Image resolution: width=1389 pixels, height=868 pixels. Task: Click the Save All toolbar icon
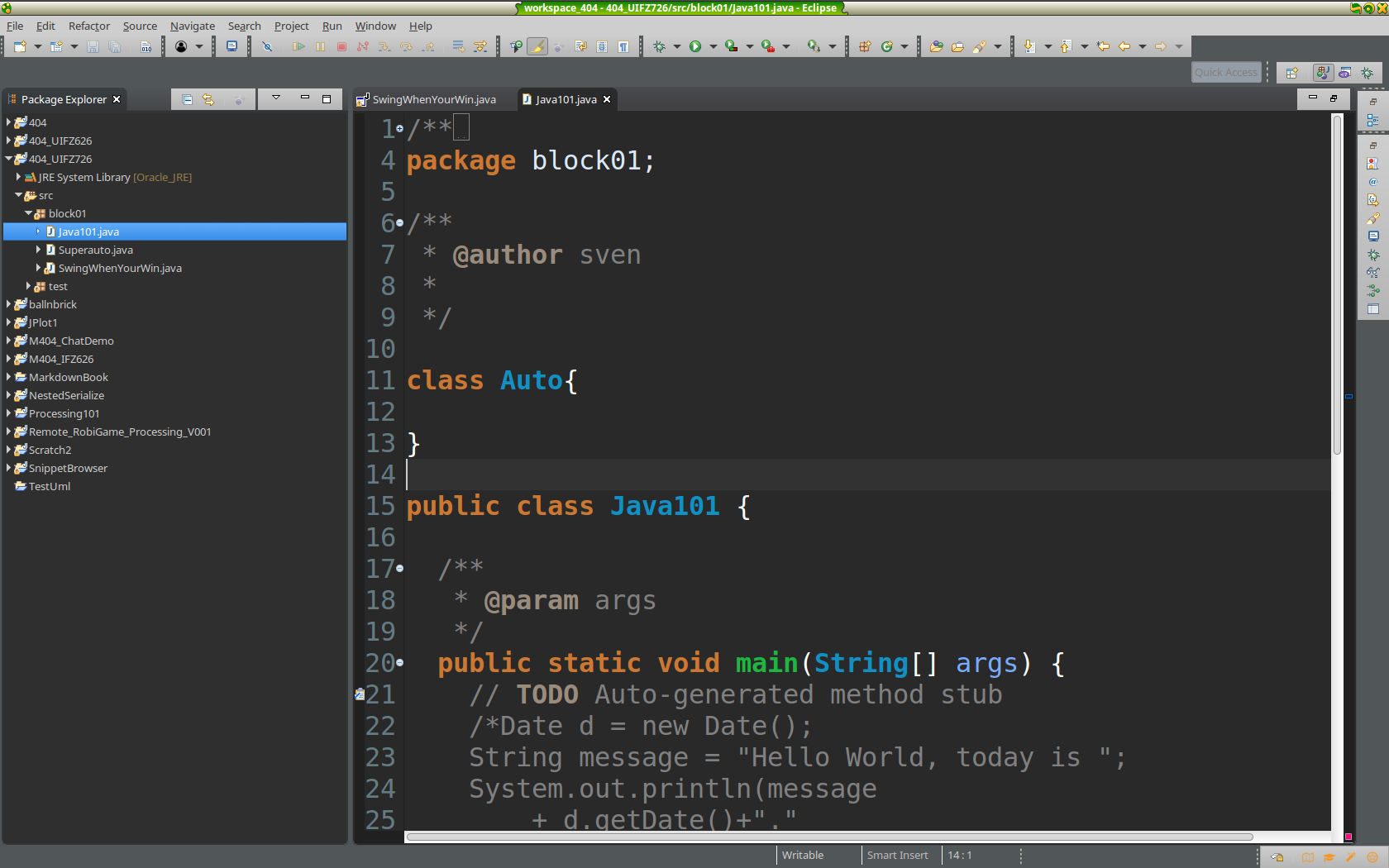(x=115, y=47)
